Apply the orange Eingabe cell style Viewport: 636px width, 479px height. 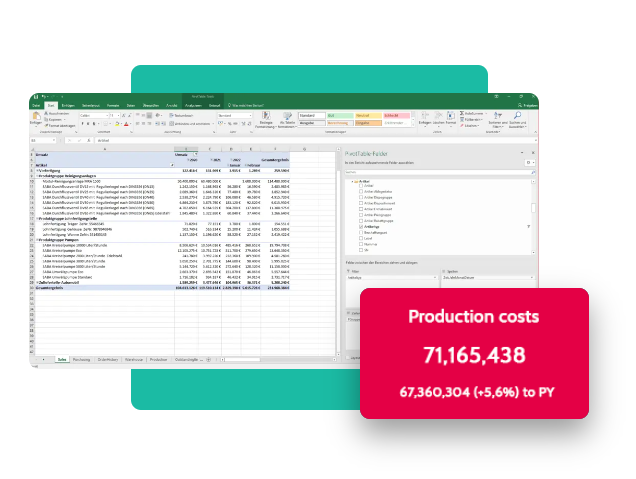(368, 123)
